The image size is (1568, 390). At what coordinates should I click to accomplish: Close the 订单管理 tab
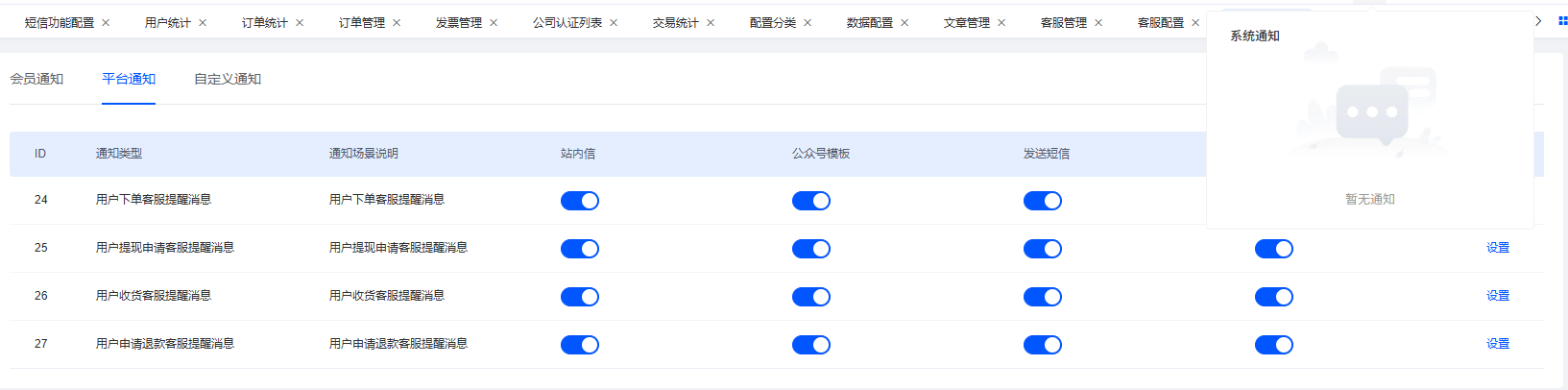click(x=397, y=23)
